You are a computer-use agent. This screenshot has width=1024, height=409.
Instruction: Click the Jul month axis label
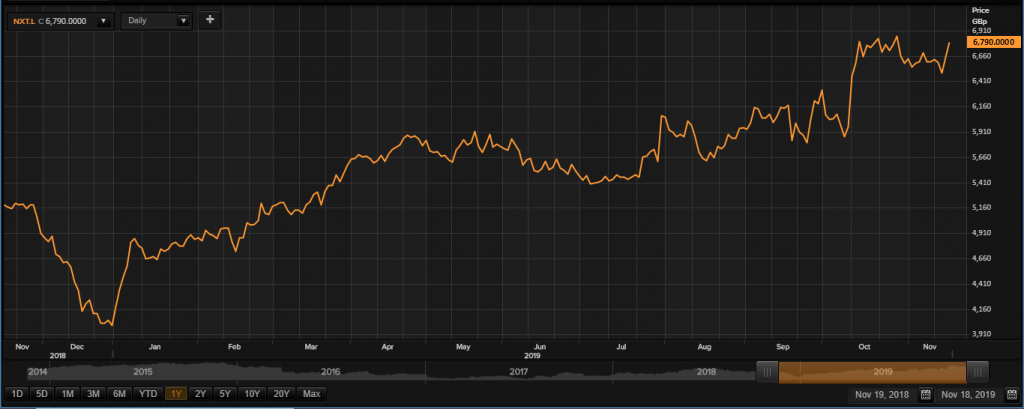[x=622, y=347]
